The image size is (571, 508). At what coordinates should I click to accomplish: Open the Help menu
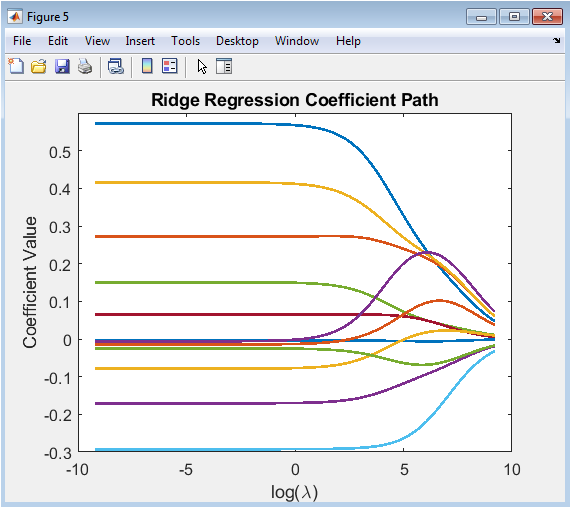tap(348, 41)
